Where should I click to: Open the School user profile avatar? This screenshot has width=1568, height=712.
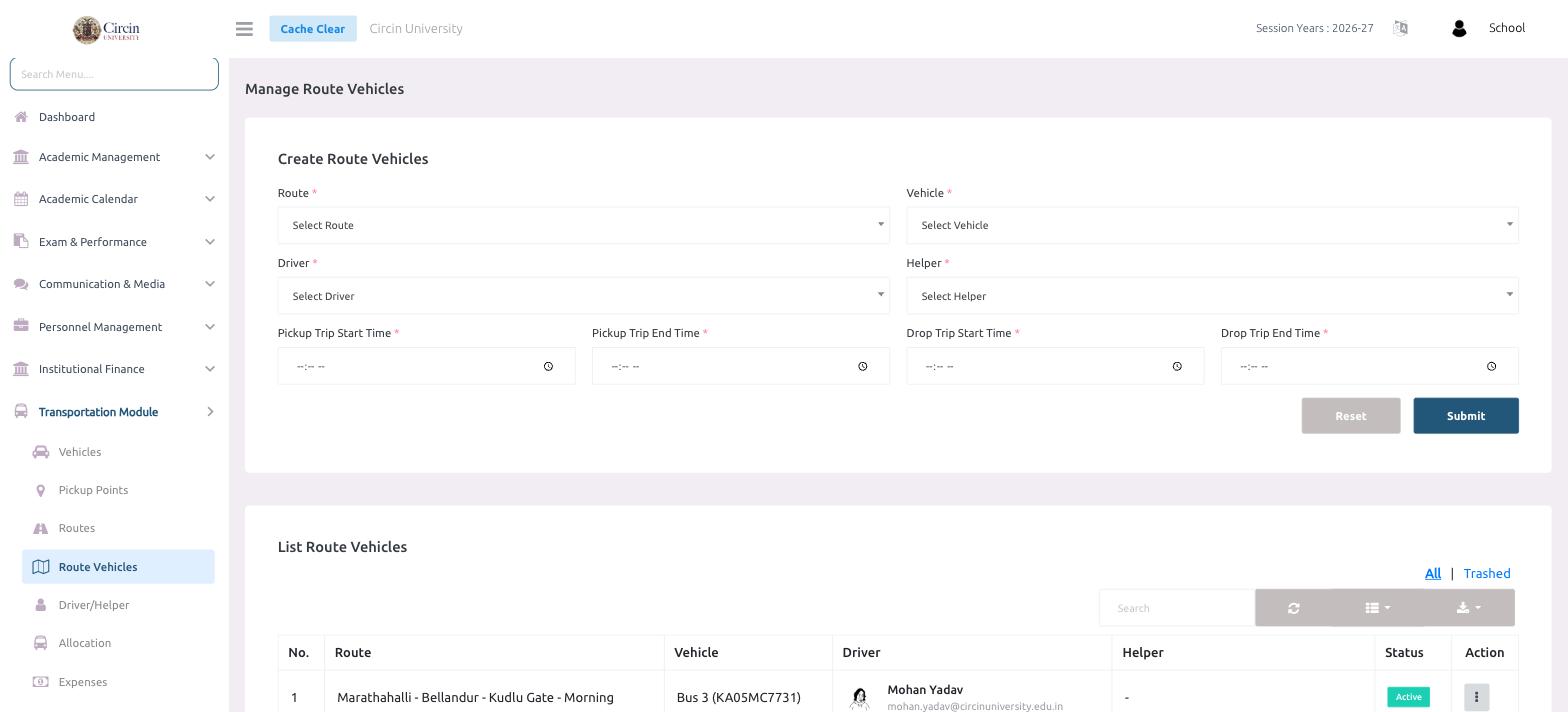pyautogui.click(x=1459, y=29)
